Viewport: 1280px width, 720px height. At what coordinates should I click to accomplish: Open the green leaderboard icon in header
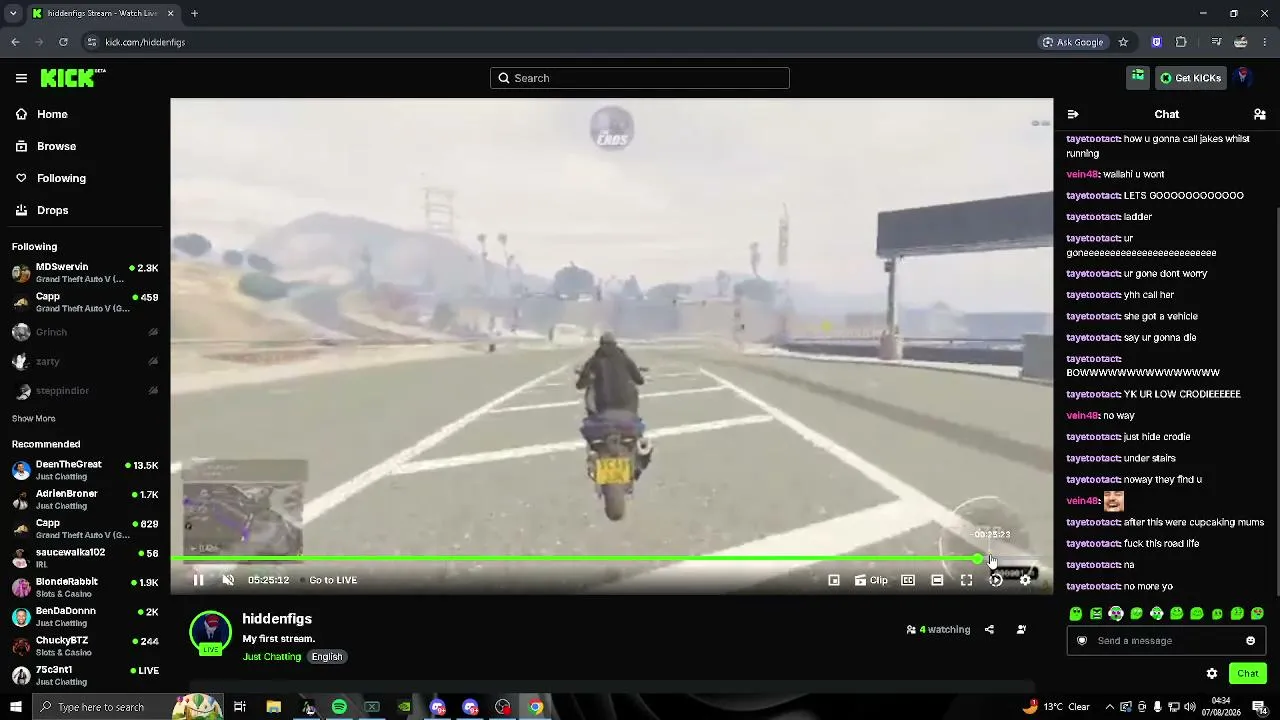click(1138, 77)
